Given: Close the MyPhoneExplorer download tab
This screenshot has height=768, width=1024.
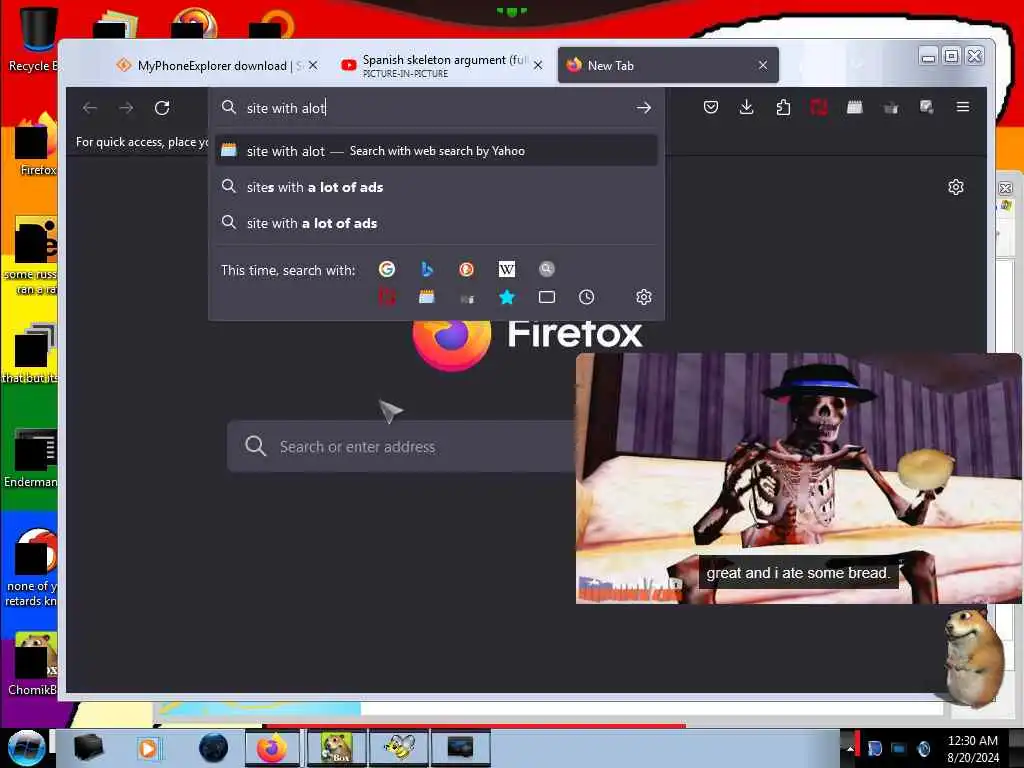Looking at the screenshot, I should (313, 65).
